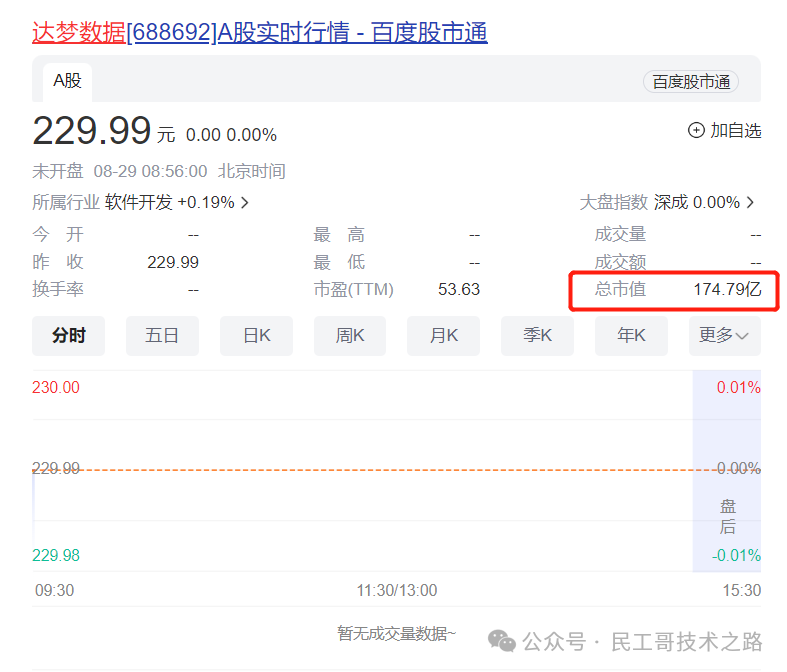Click the 昨收 value 229.99
The width and height of the screenshot is (787, 672).
[173, 262]
